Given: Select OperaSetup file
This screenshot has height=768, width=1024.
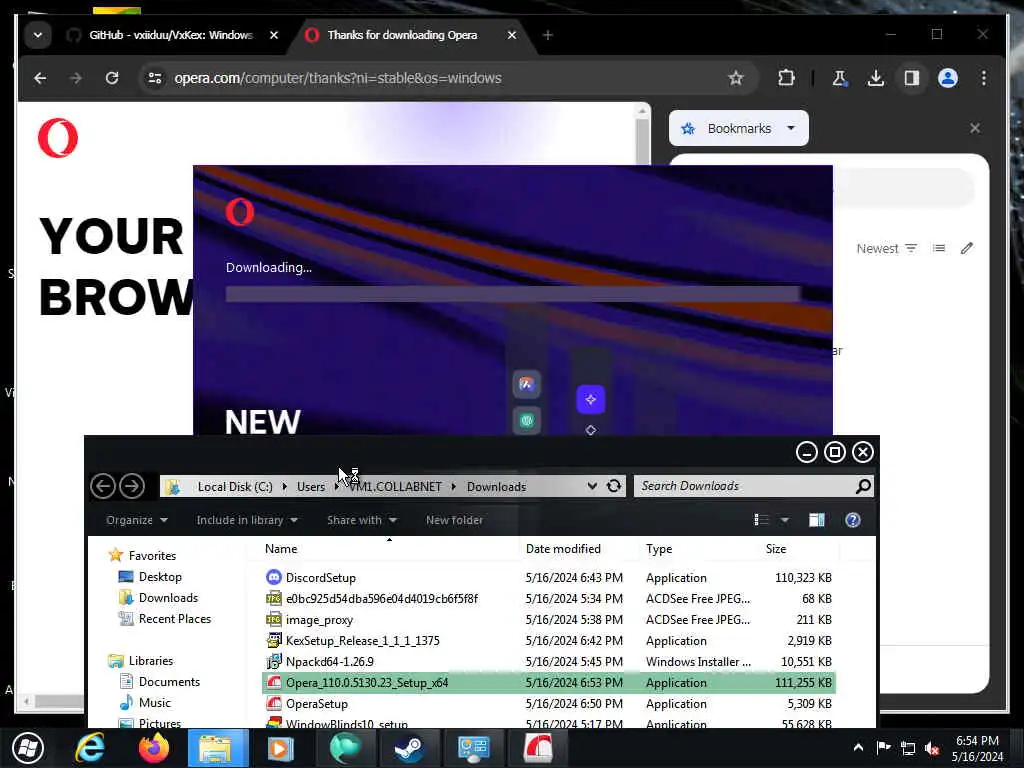Looking at the screenshot, I should click(x=547, y=704).
